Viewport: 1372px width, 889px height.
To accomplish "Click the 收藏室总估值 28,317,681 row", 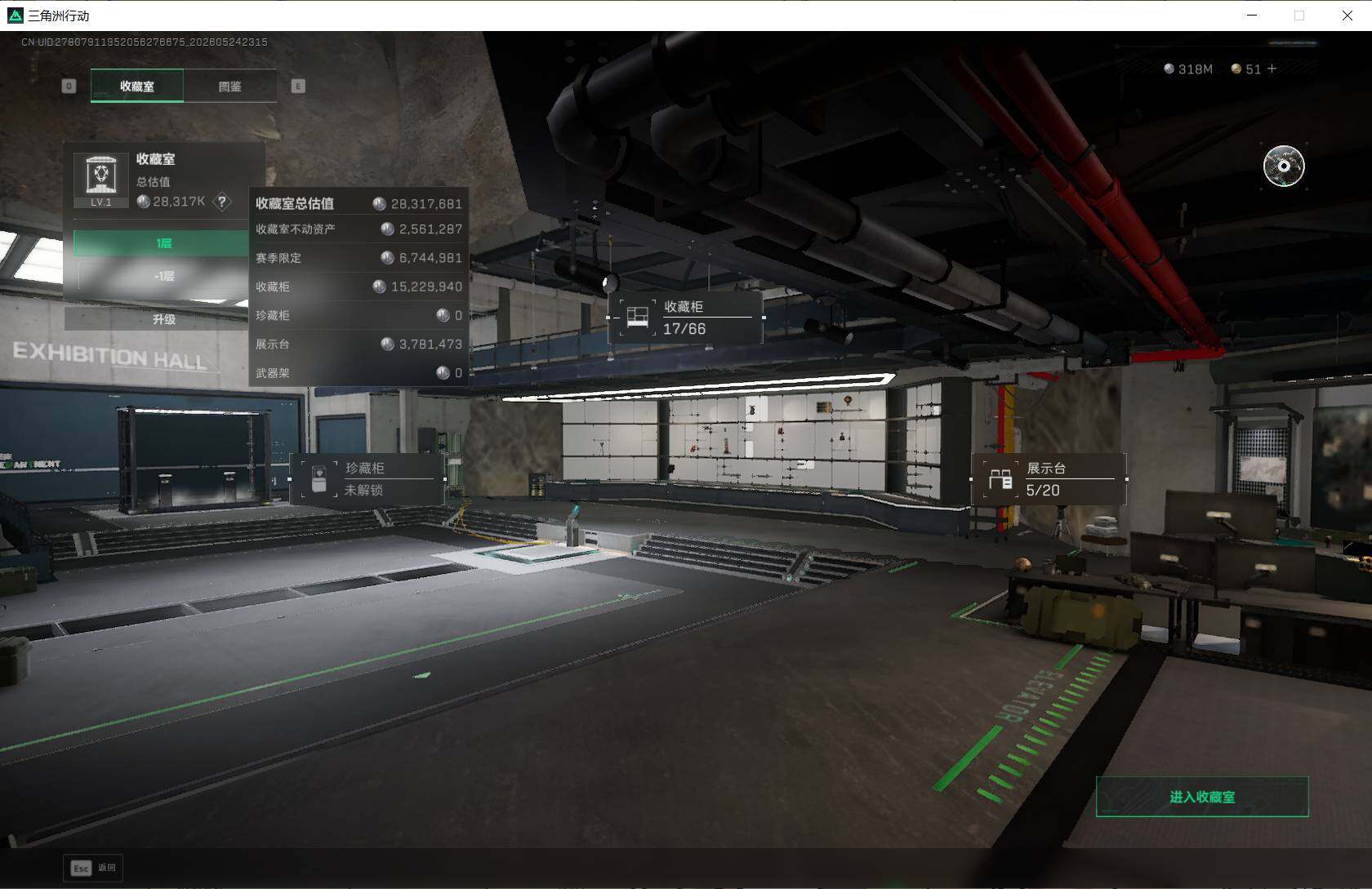I will pos(359,203).
